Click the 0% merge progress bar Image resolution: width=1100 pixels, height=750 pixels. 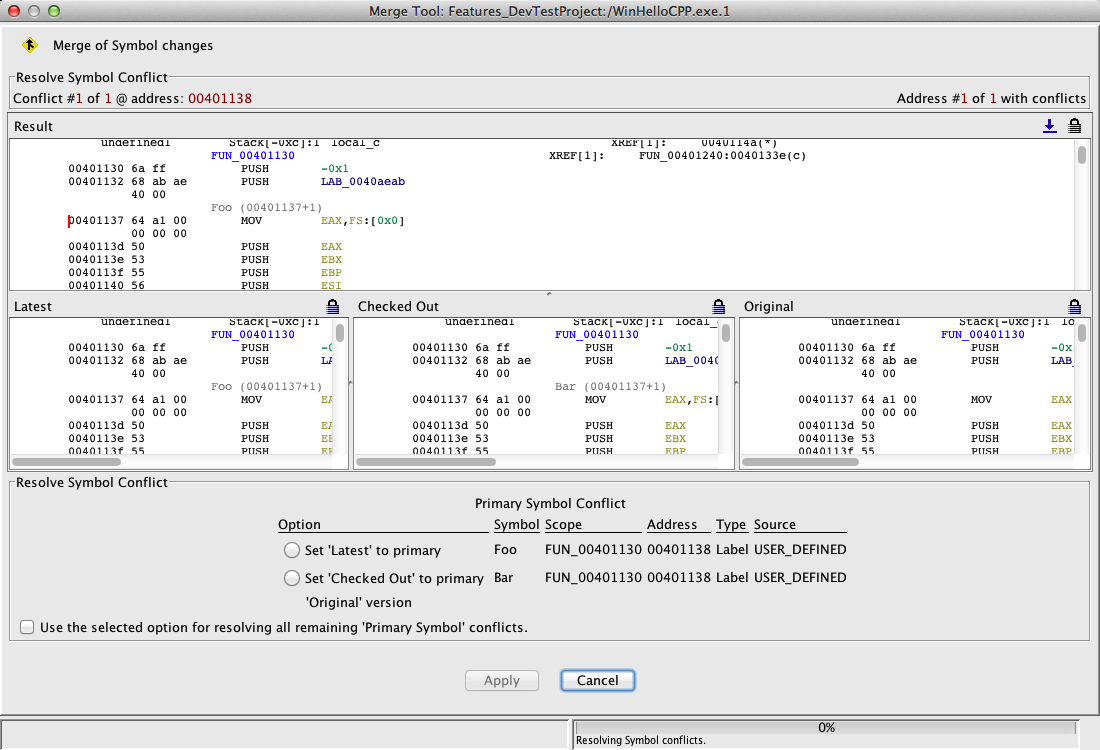tap(826, 727)
